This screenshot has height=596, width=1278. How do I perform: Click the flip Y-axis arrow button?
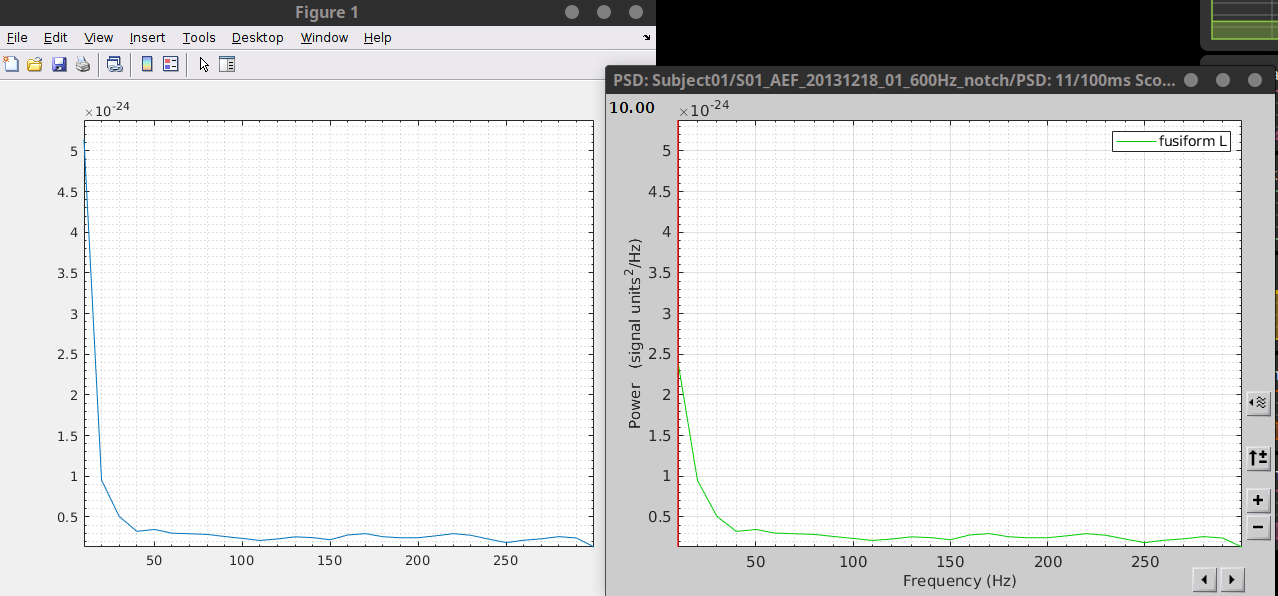point(1259,459)
